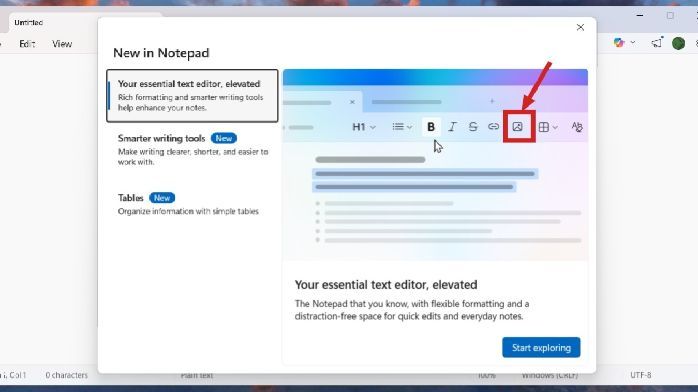Open the H1 heading dropdown
Screen dimensions: 698x392
point(364,127)
